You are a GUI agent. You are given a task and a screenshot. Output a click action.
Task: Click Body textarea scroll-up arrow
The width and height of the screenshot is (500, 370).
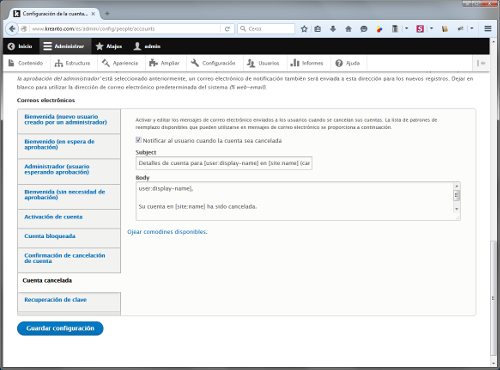point(457,186)
